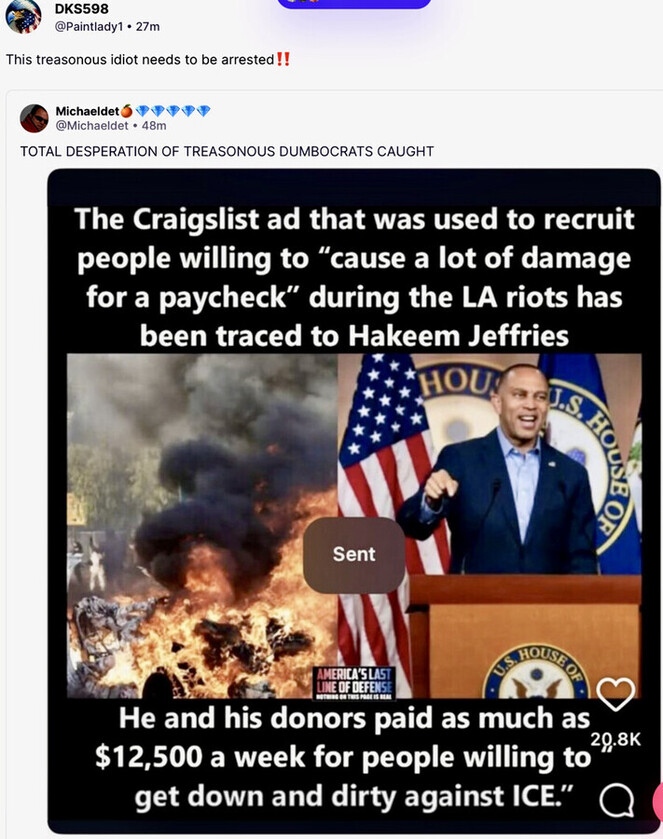Dismiss the Sent notification overlay

tap(353, 554)
